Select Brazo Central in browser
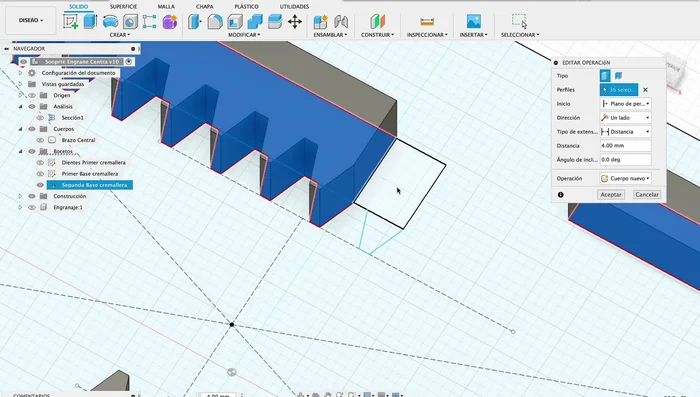700x397 pixels. tap(78, 140)
